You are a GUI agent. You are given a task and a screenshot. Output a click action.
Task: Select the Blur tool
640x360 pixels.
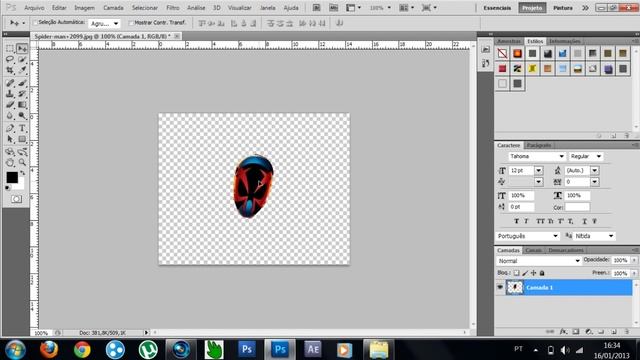[x=10, y=116]
